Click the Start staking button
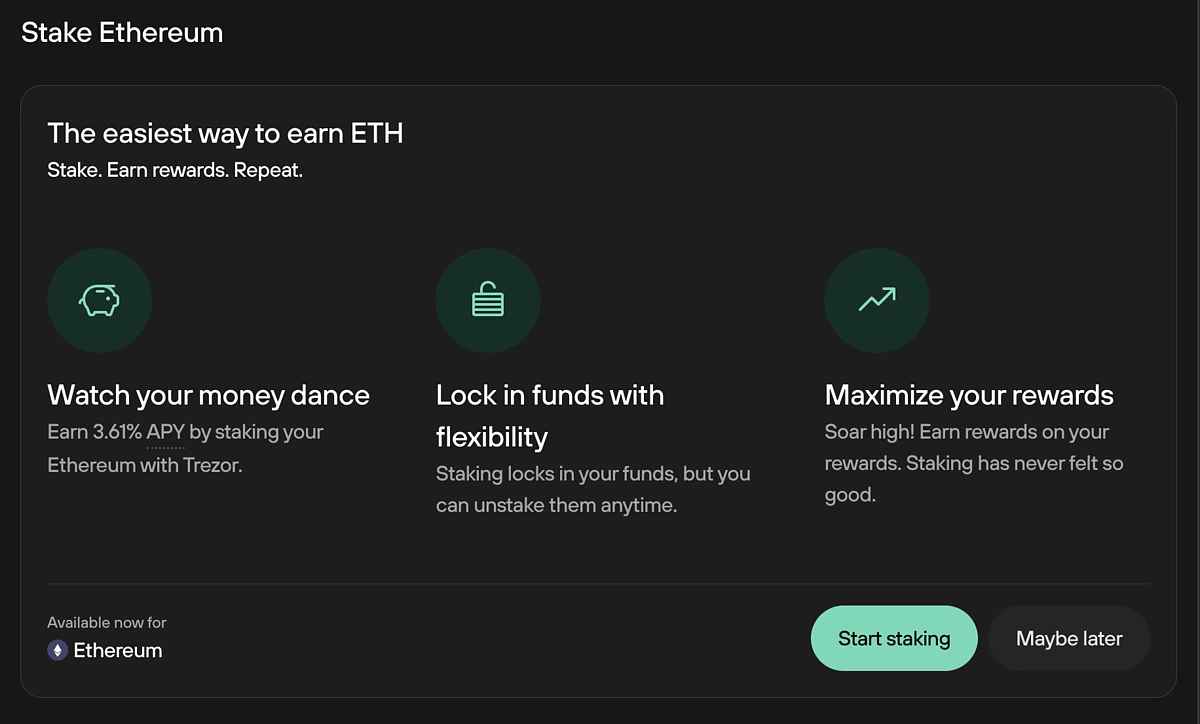The height and width of the screenshot is (724, 1200). click(894, 638)
